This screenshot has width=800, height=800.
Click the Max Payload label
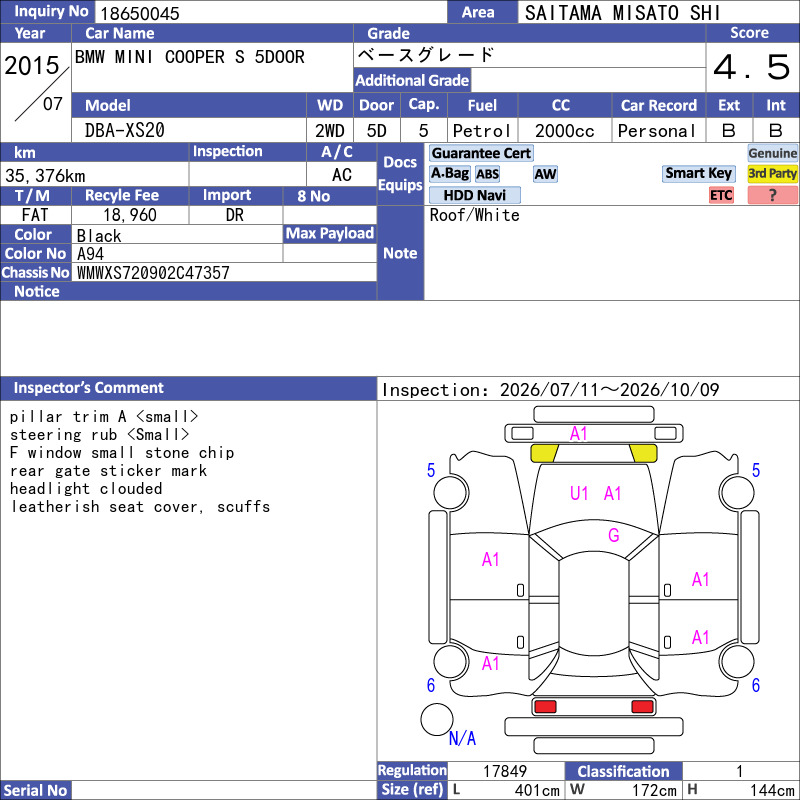coord(330,233)
